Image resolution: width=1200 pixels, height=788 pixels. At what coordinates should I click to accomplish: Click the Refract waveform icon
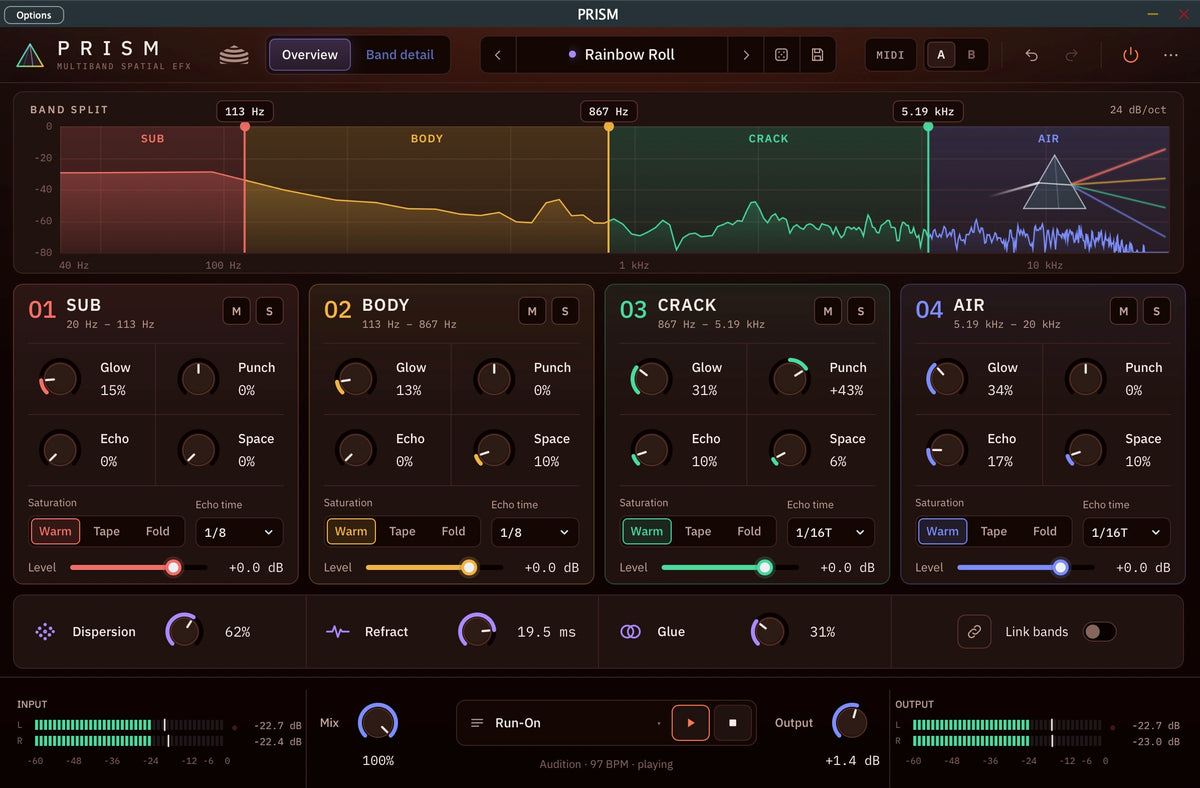coord(338,632)
